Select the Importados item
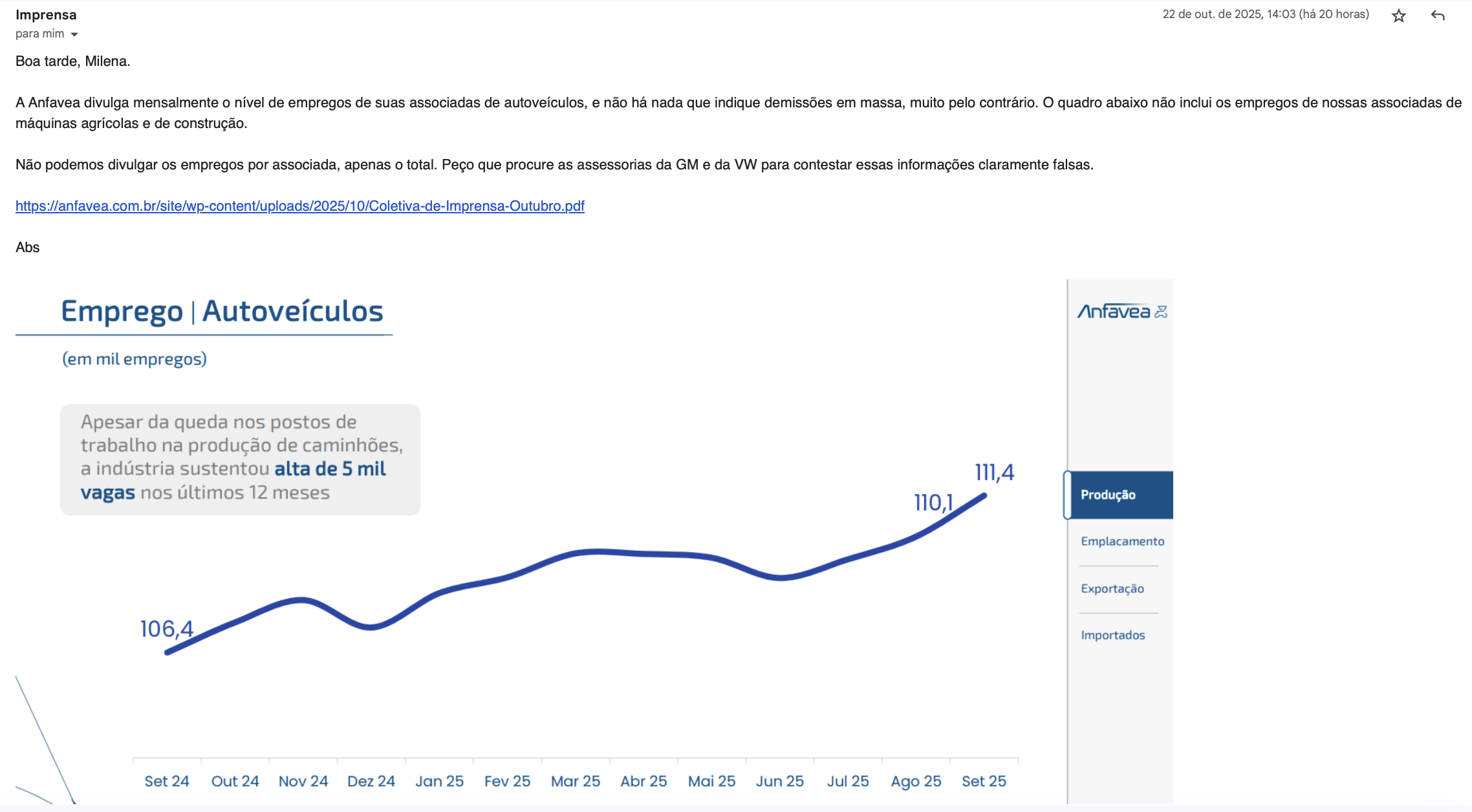The width and height of the screenshot is (1472, 812). (1112, 636)
